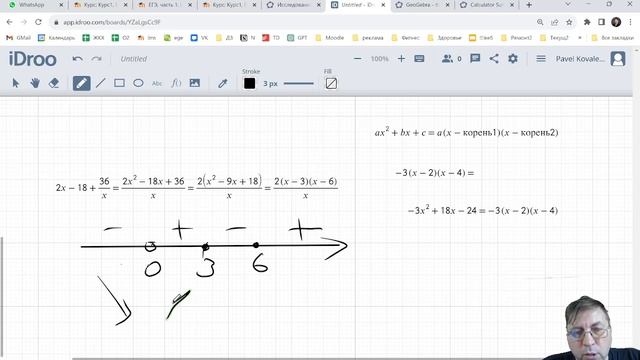Open the Moodle bookmarks folder
The height and width of the screenshot is (360, 640).
330,38
